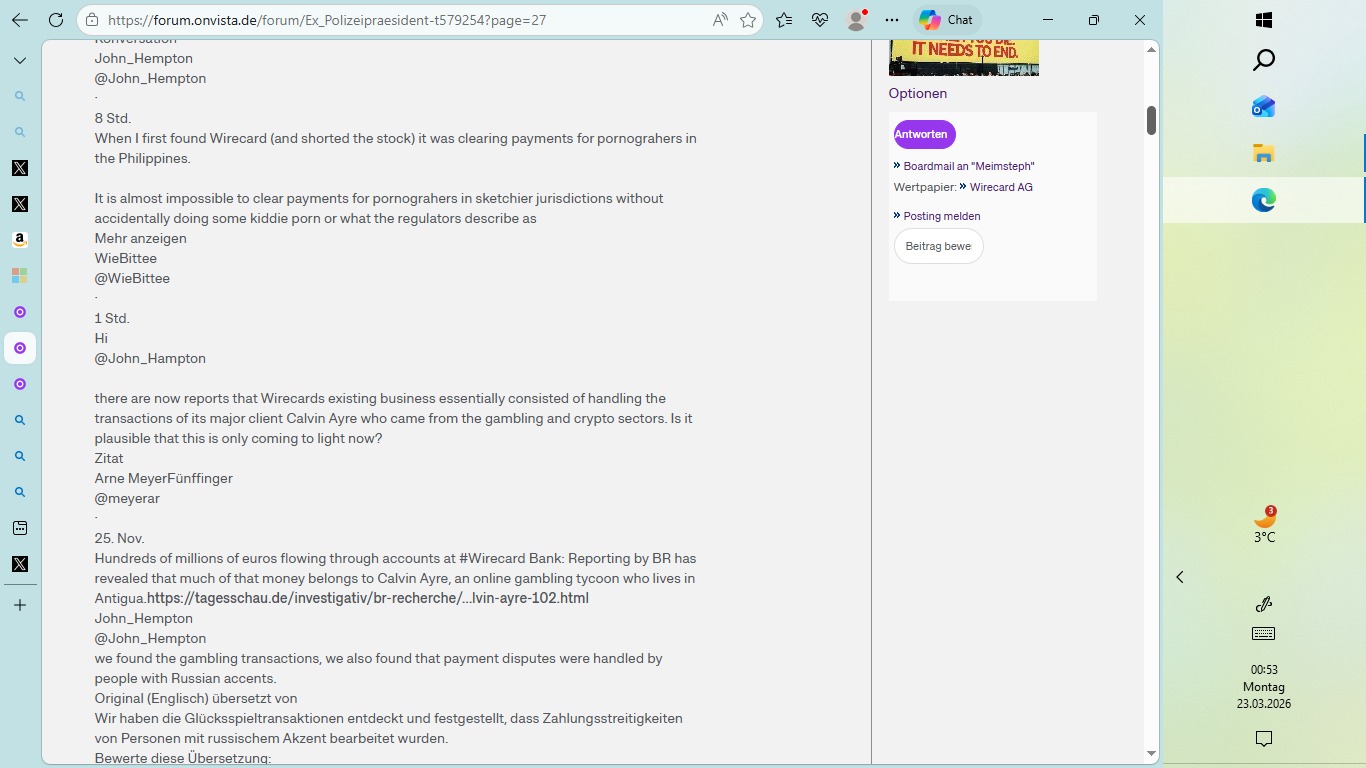Expand the vertical tab actions menu
This screenshot has width=1366, height=768.
click(x=20, y=60)
